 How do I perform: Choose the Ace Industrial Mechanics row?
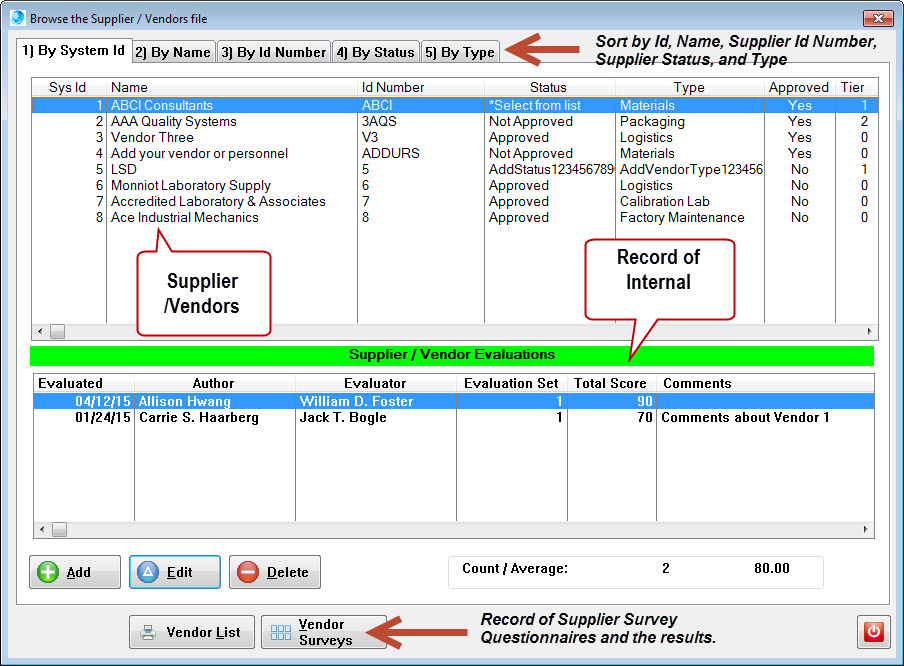tap(184, 217)
